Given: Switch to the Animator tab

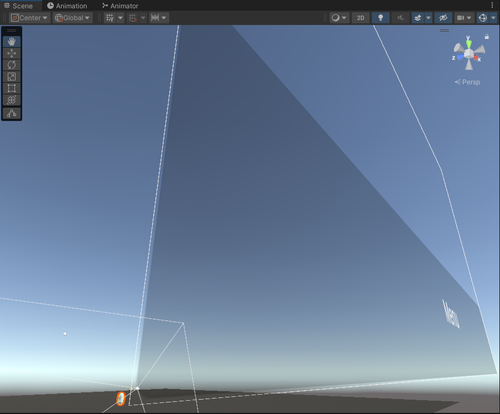Looking at the screenshot, I should pos(120,6).
